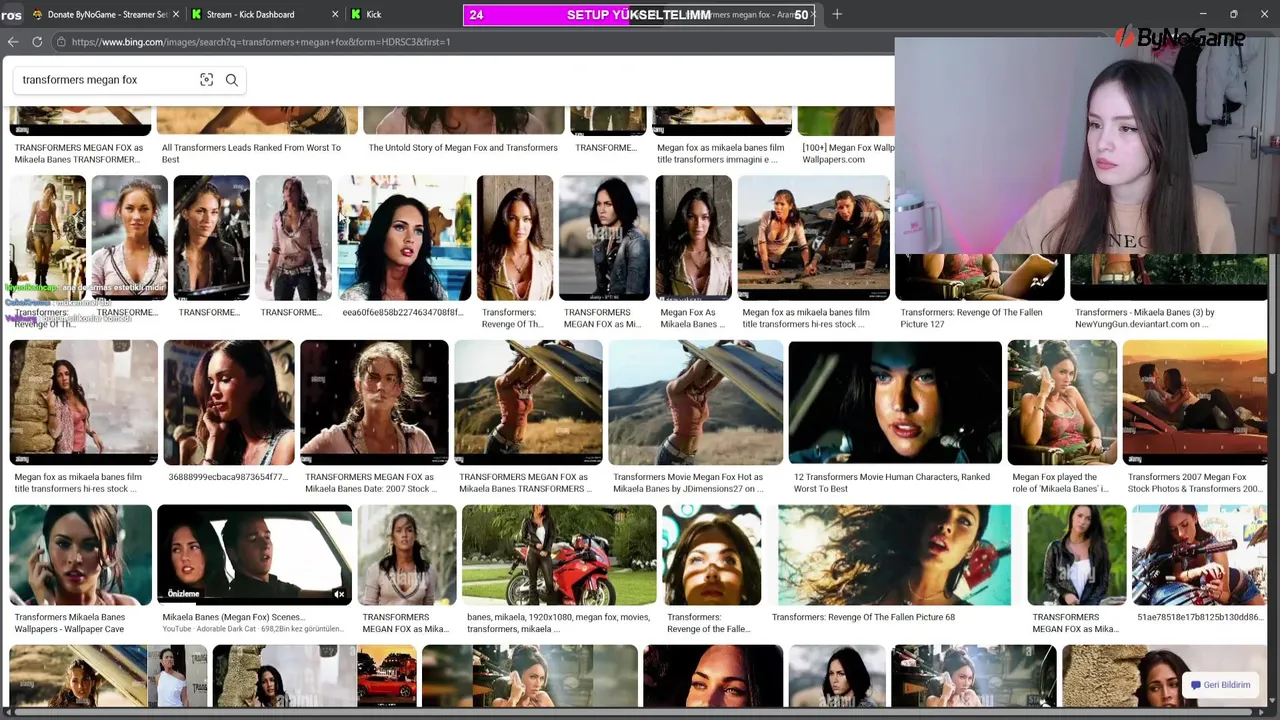Open a new tab with the plus icon
The image size is (1280, 720).
(837, 14)
